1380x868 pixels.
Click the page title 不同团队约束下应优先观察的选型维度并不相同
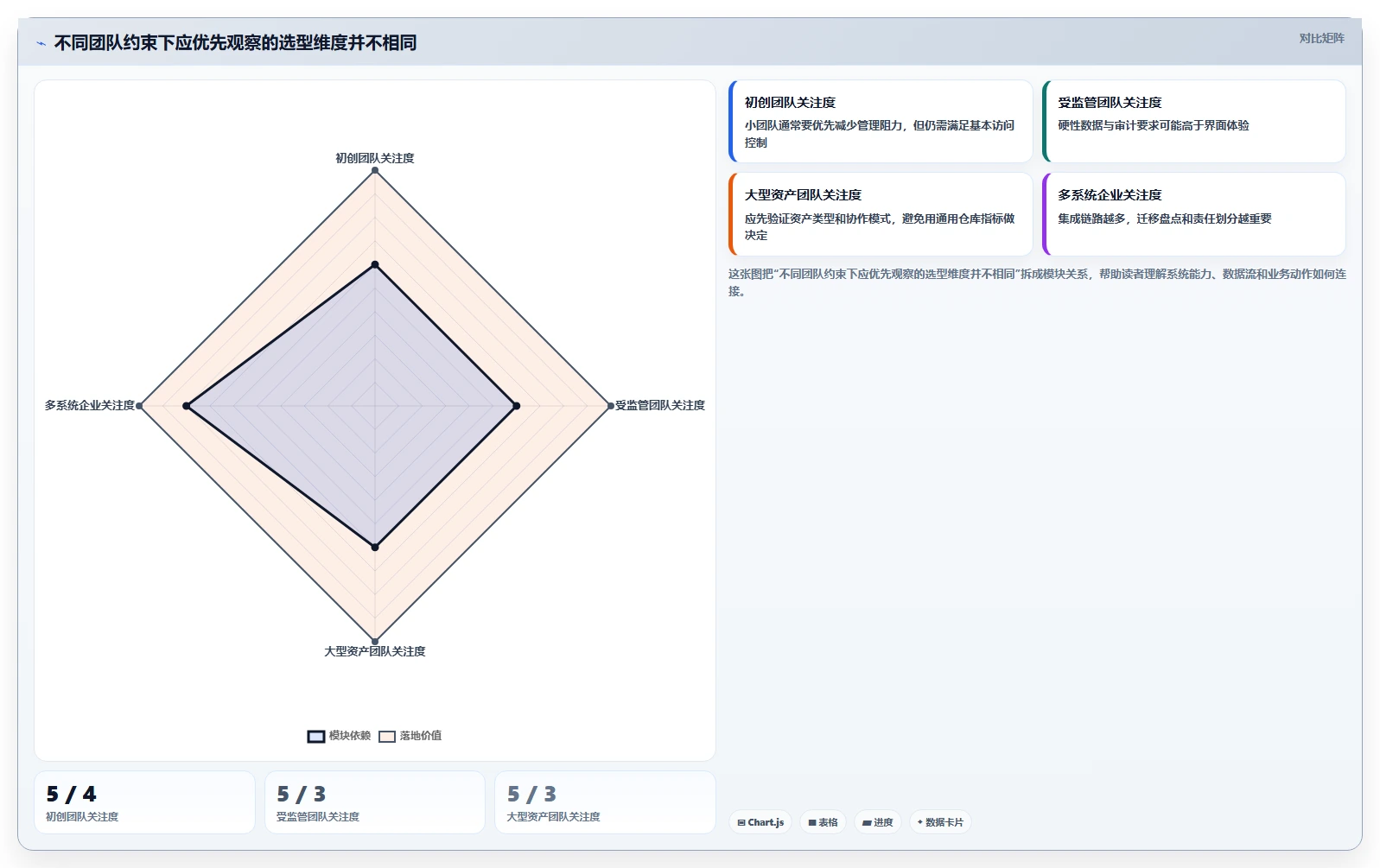tap(235, 43)
